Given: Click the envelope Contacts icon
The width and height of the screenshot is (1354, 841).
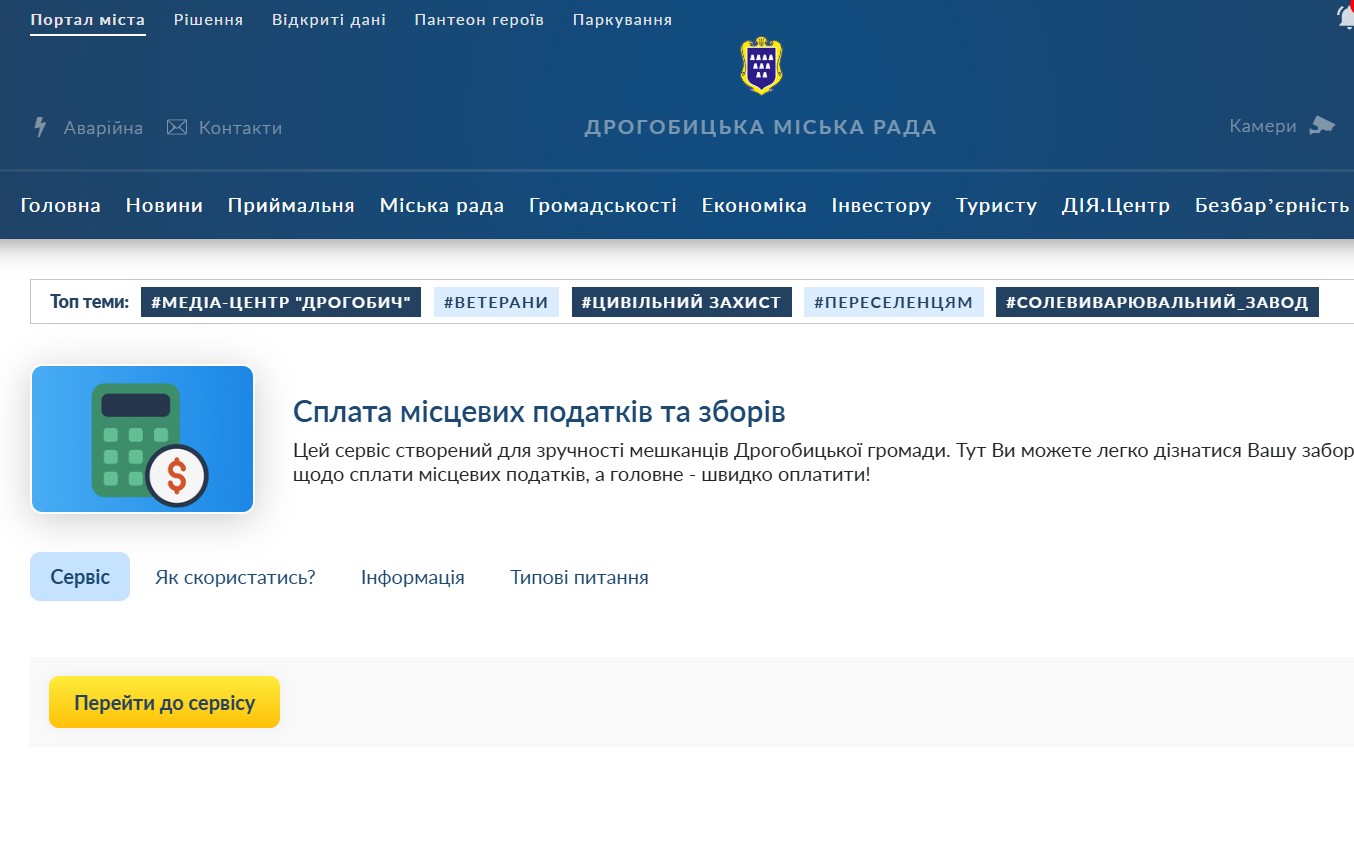Looking at the screenshot, I should pyautogui.click(x=177, y=127).
